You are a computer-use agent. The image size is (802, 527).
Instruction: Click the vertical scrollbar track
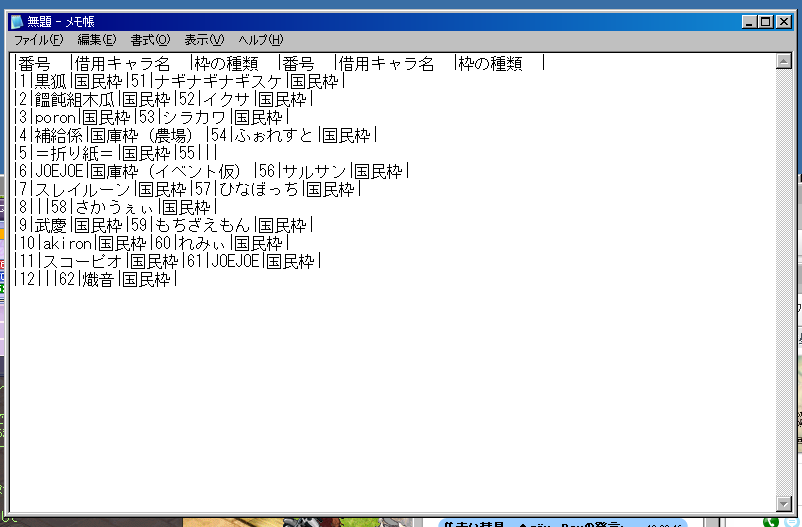(x=784, y=282)
